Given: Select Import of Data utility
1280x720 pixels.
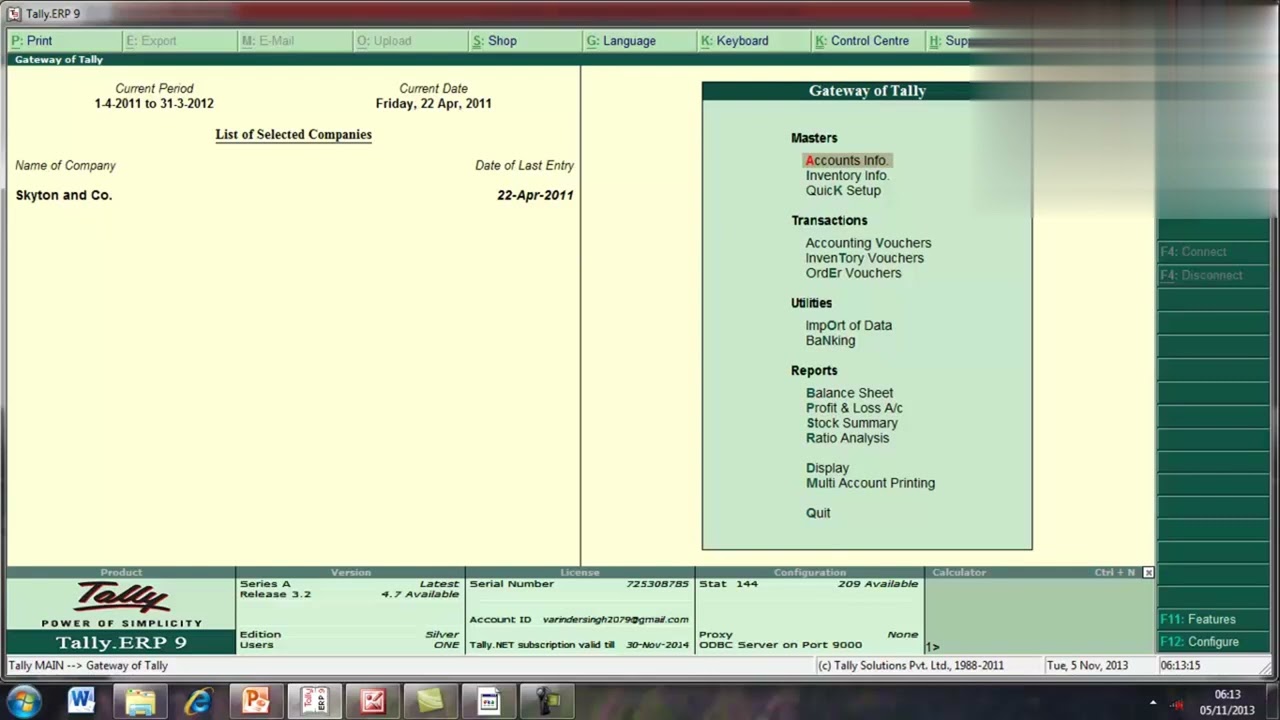Looking at the screenshot, I should point(849,325).
